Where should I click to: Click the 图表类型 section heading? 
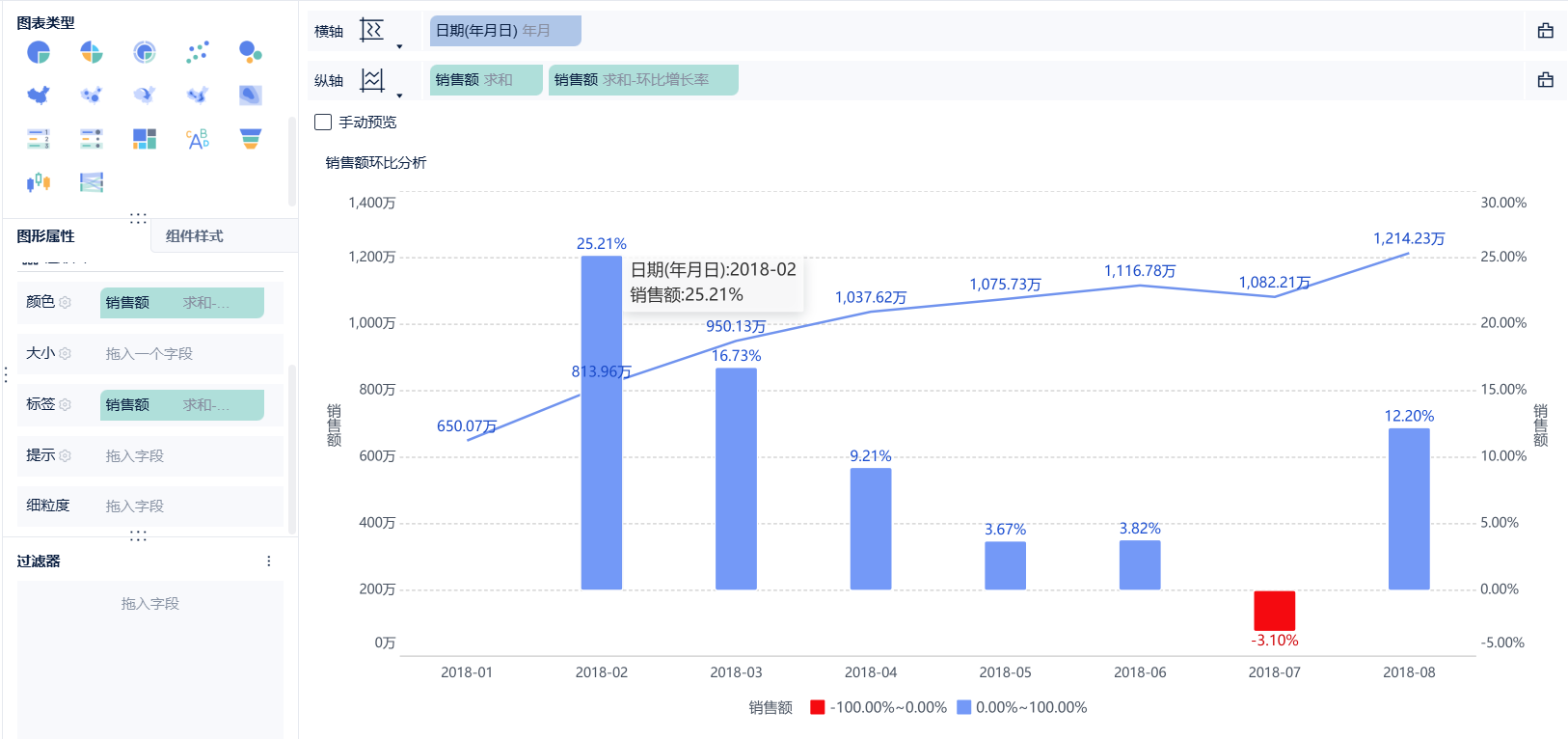coord(45,22)
